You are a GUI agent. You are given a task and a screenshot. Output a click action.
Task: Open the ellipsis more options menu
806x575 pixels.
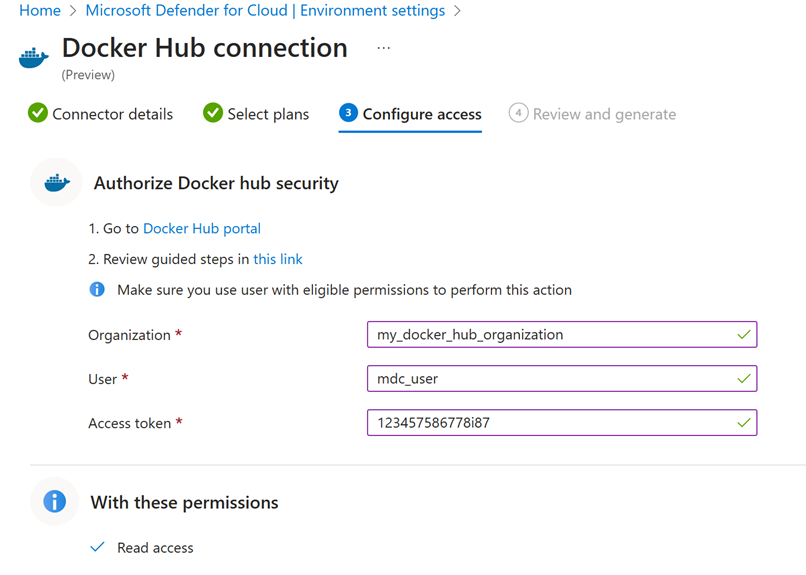click(x=384, y=48)
